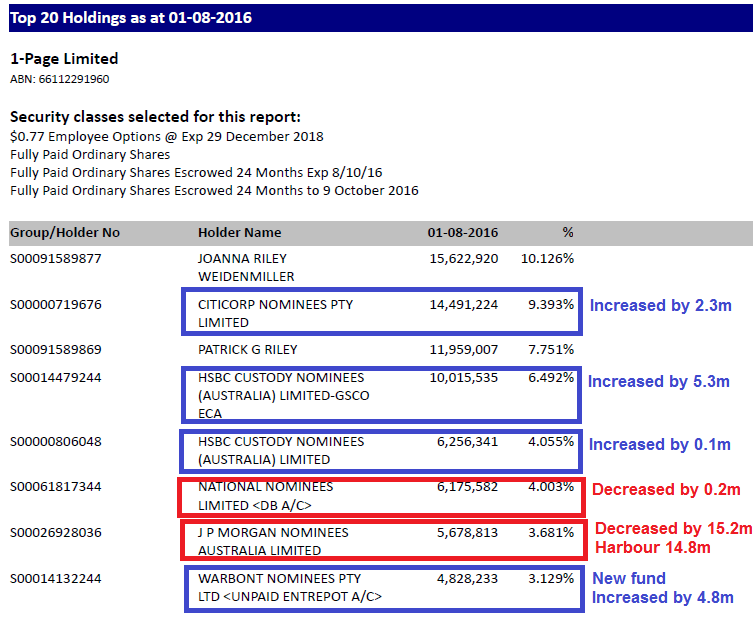Select holder number S00000719676
This screenshot has height=617, width=753.
pos(56,305)
